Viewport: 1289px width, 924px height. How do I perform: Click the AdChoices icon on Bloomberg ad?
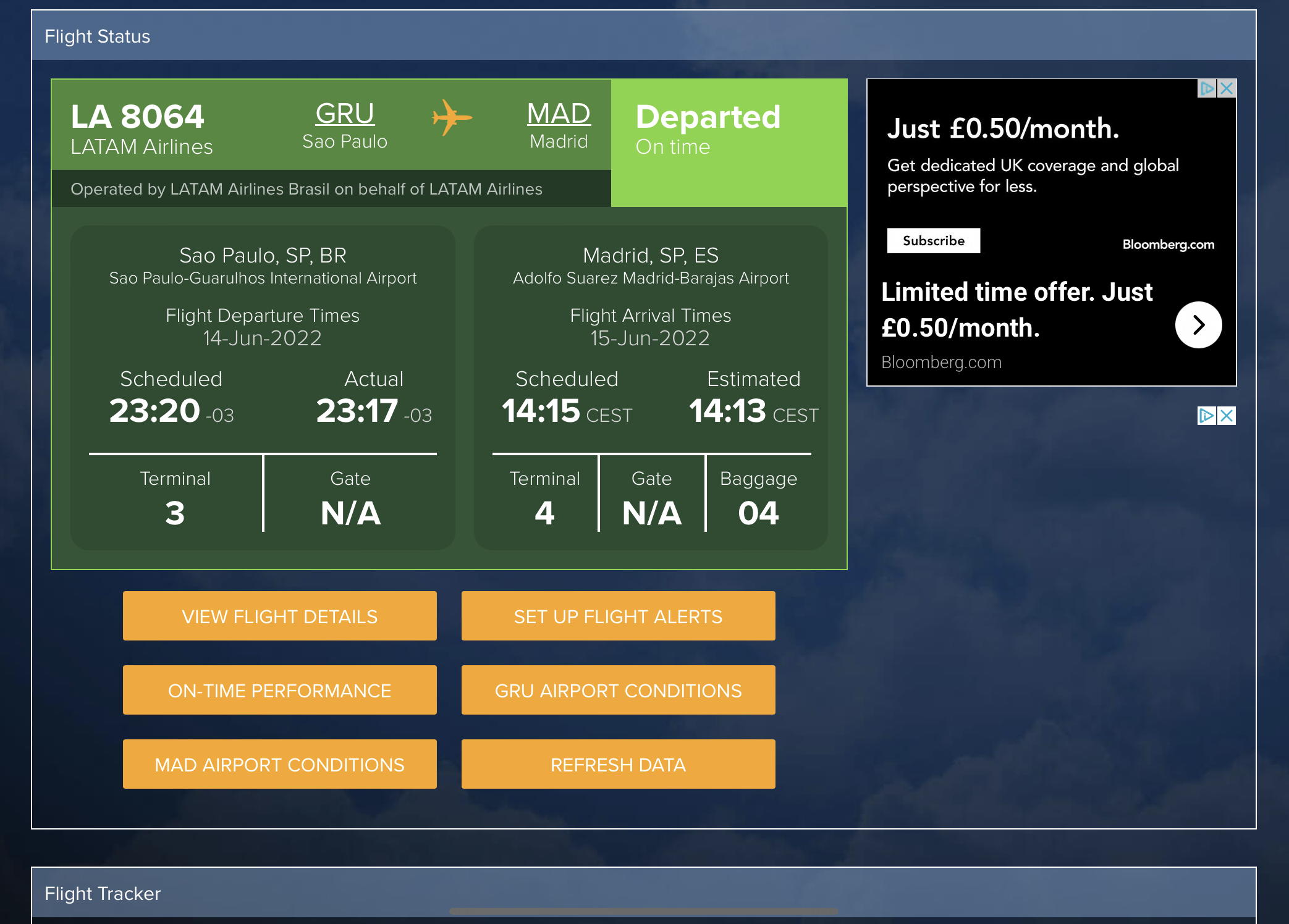click(1207, 88)
